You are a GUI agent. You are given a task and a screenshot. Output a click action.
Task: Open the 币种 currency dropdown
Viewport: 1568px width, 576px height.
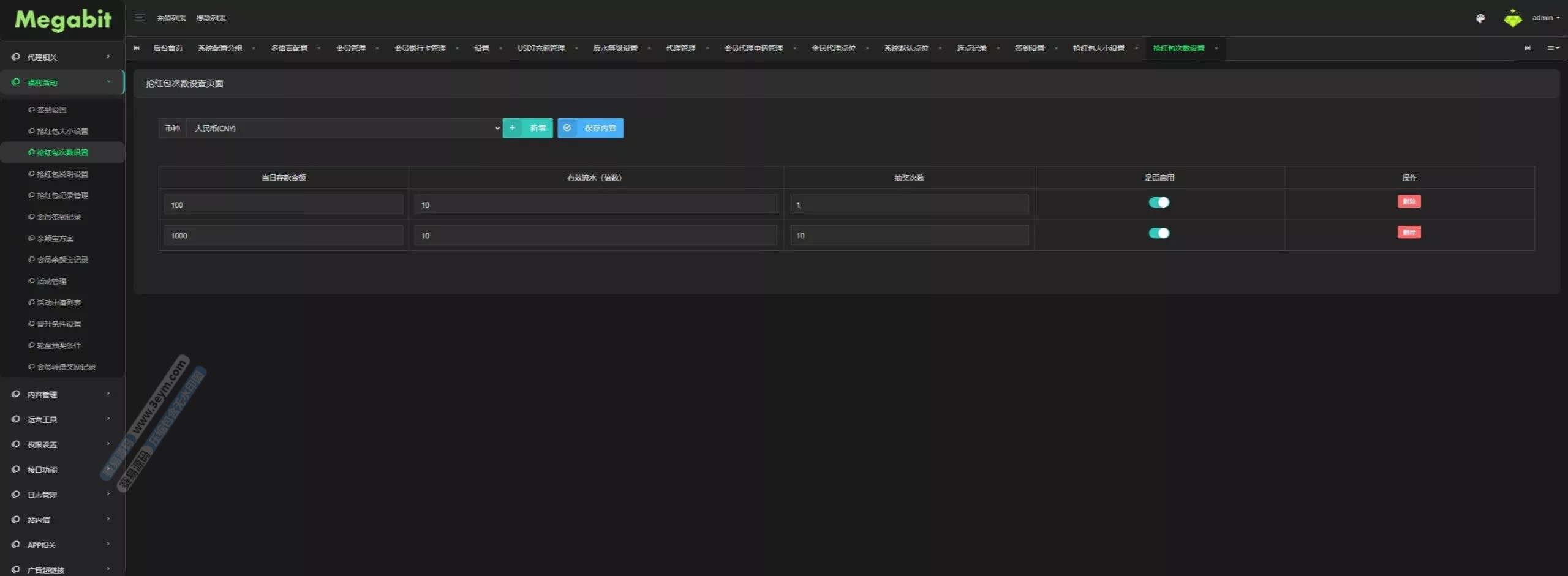pyautogui.click(x=344, y=129)
